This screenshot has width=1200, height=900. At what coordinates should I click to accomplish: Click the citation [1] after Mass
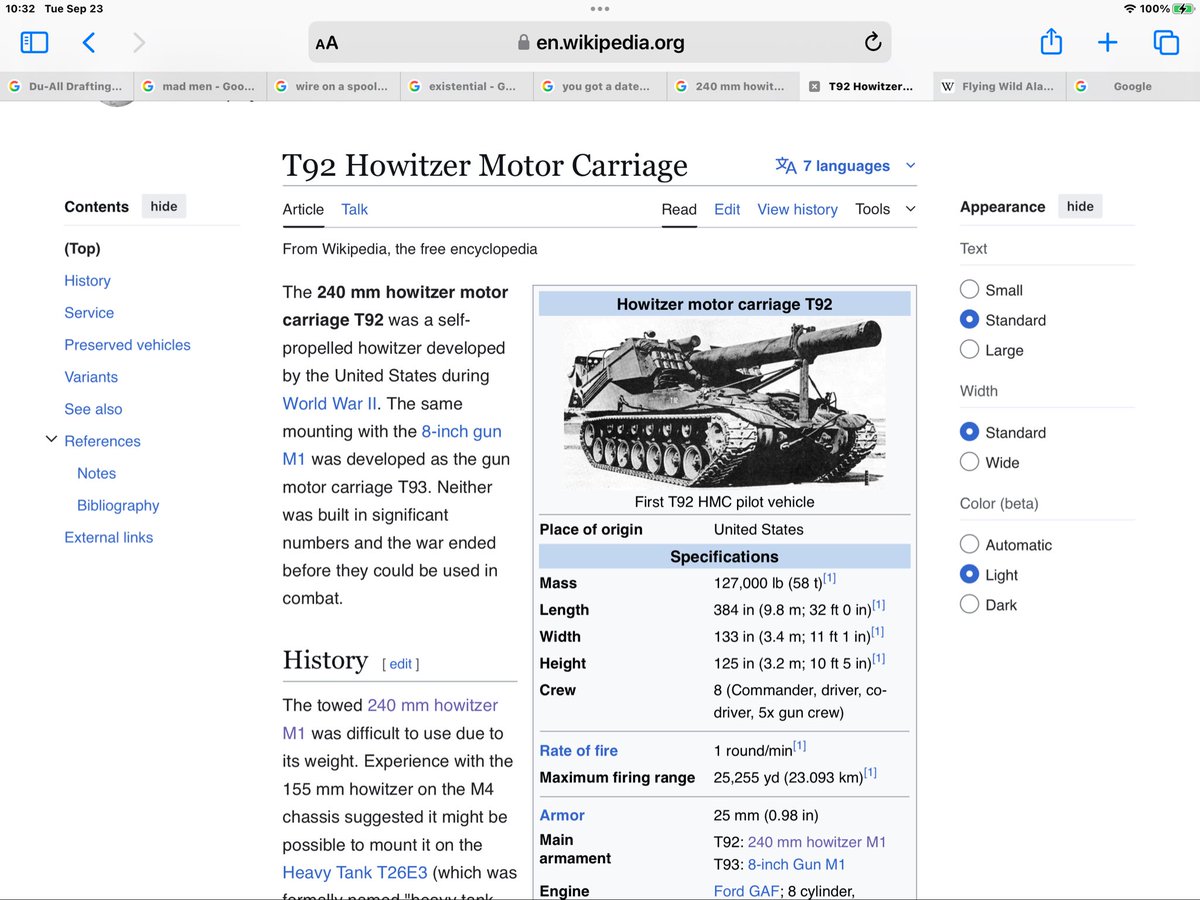[x=829, y=580]
